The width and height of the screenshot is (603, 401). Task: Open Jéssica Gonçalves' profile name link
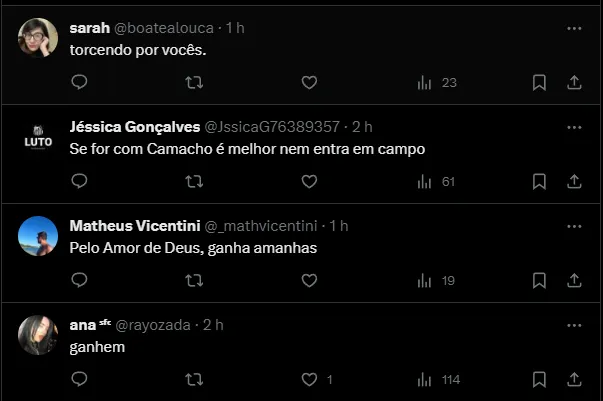[135, 127]
